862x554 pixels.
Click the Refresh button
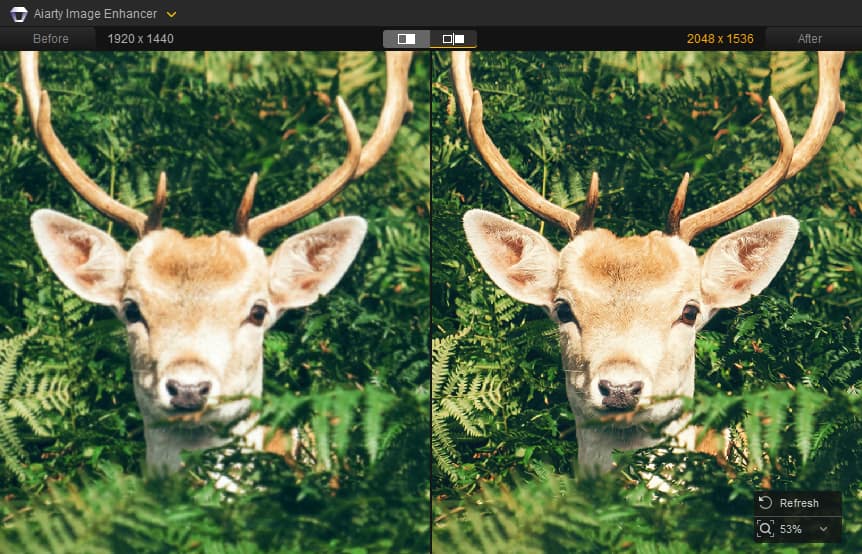tap(798, 503)
